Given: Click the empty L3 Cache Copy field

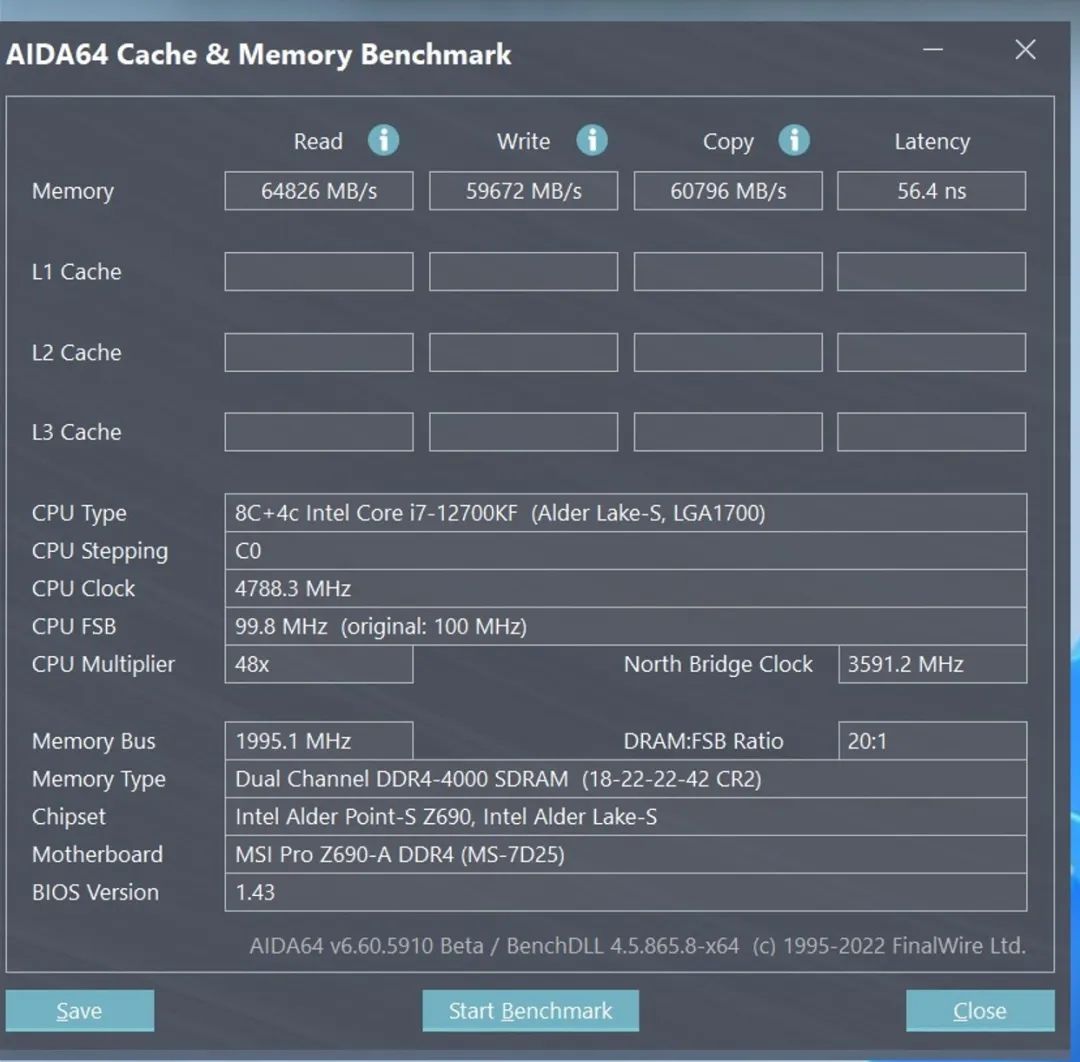Looking at the screenshot, I should tap(727, 431).
